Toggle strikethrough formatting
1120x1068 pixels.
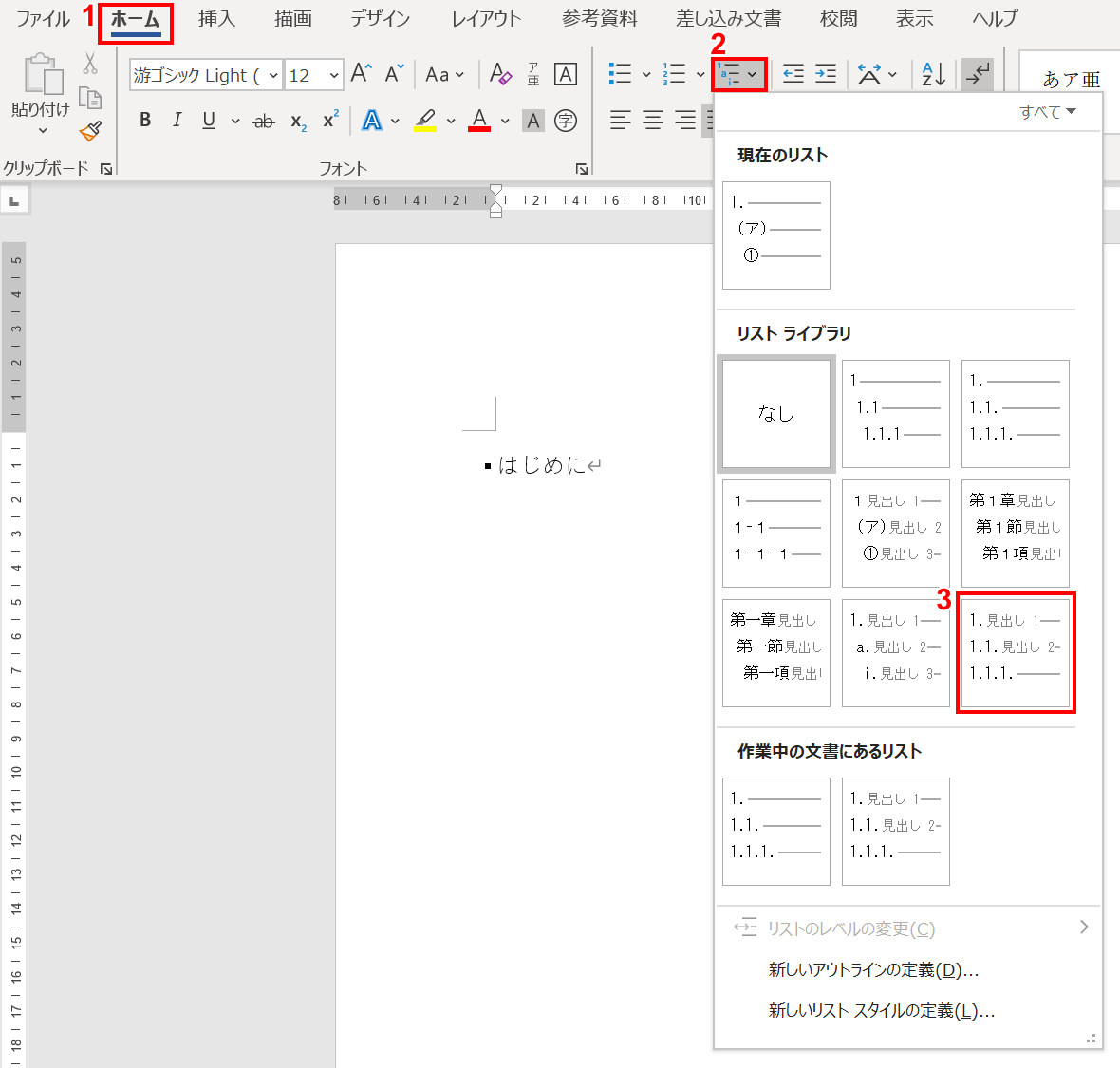pos(264,122)
